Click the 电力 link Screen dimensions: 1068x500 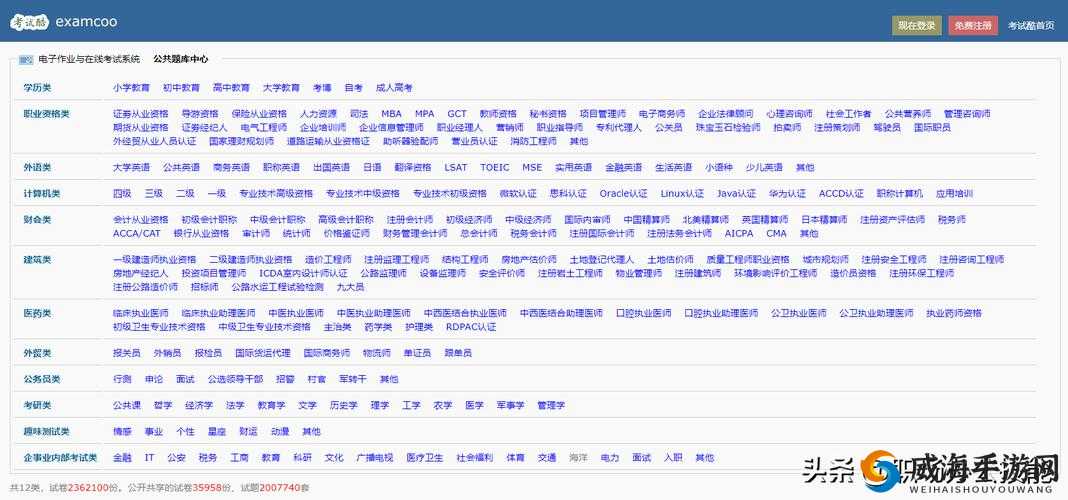coord(610,458)
